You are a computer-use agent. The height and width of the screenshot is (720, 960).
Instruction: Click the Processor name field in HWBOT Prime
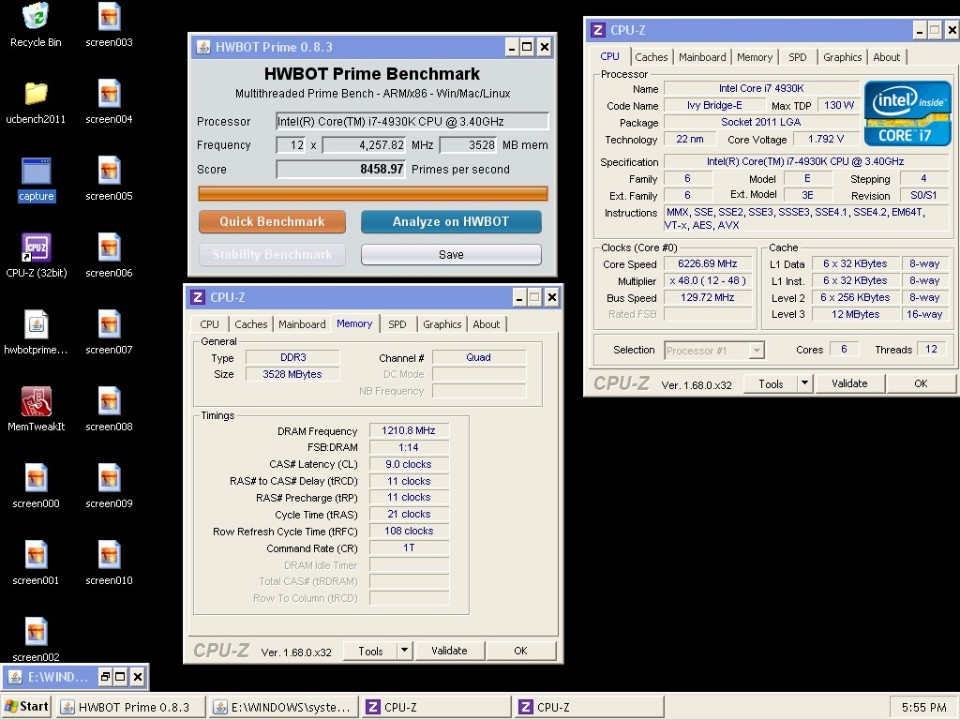(x=412, y=121)
